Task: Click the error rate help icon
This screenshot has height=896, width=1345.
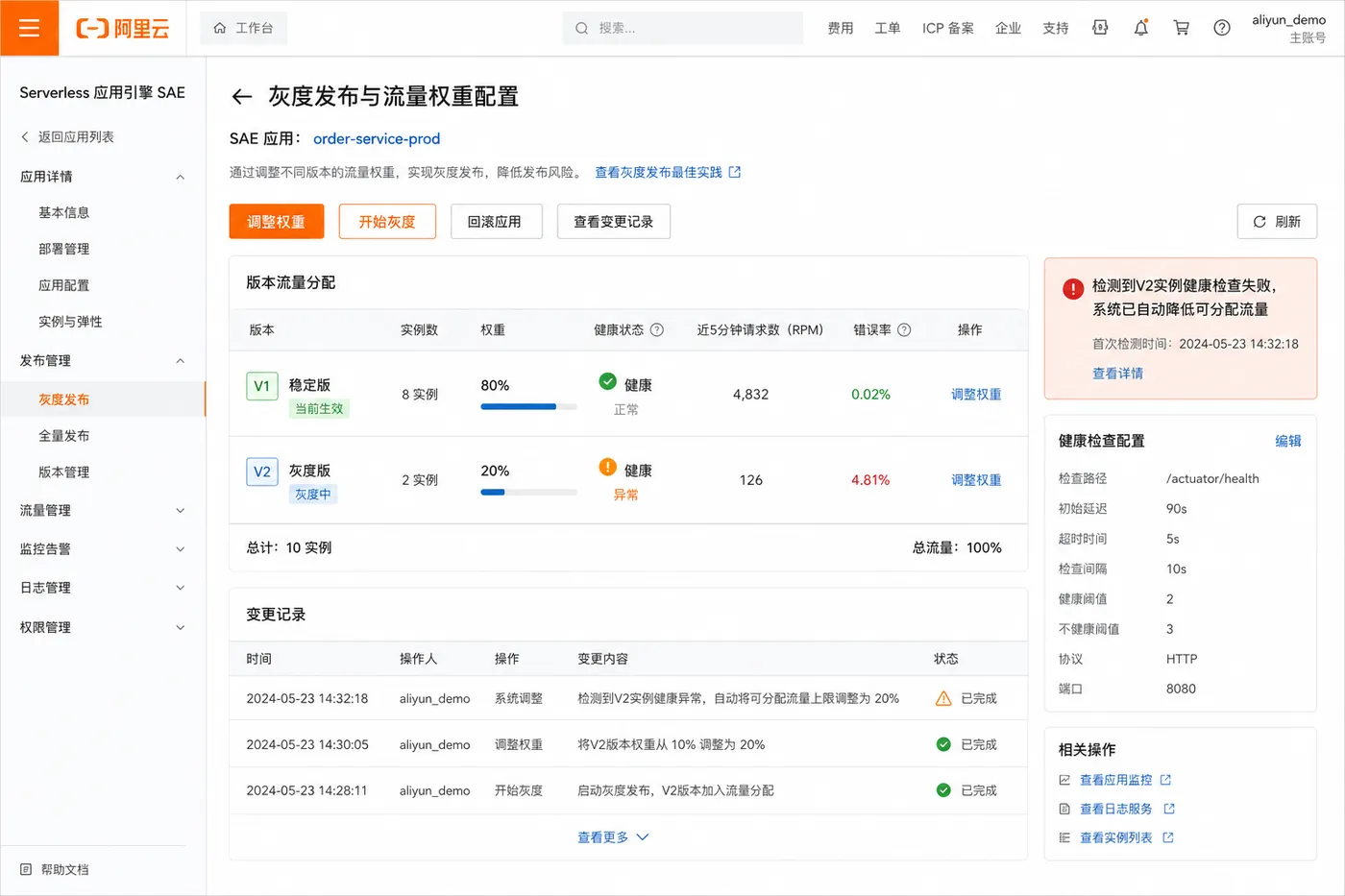Action: tap(904, 329)
